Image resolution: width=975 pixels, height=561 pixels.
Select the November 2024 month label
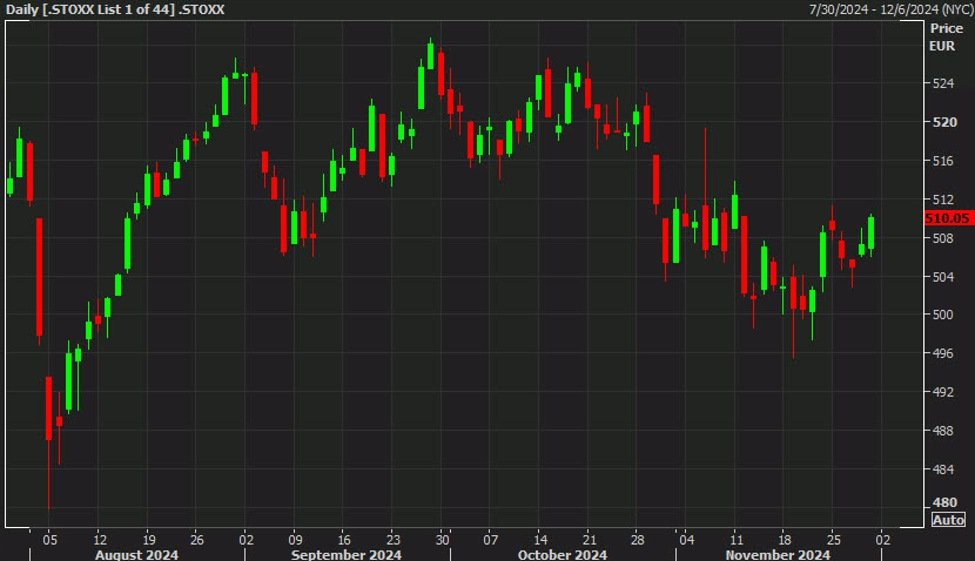click(777, 554)
